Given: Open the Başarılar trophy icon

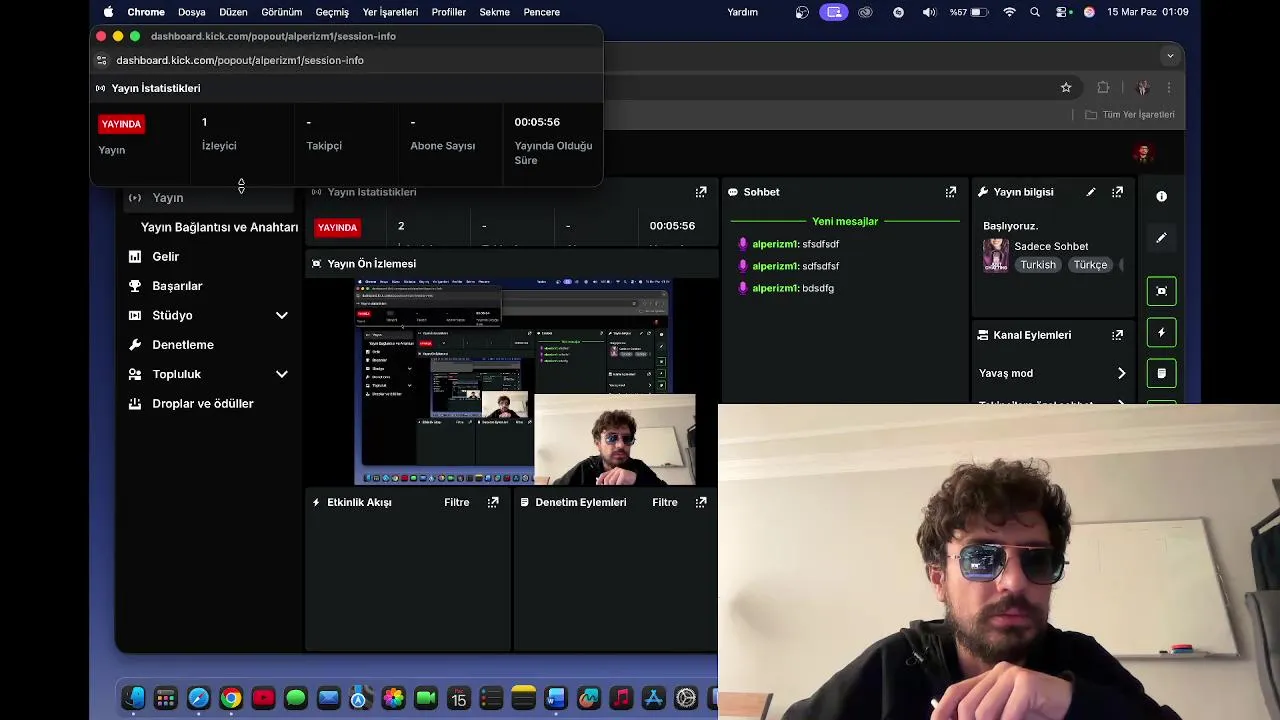Looking at the screenshot, I should click(135, 286).
